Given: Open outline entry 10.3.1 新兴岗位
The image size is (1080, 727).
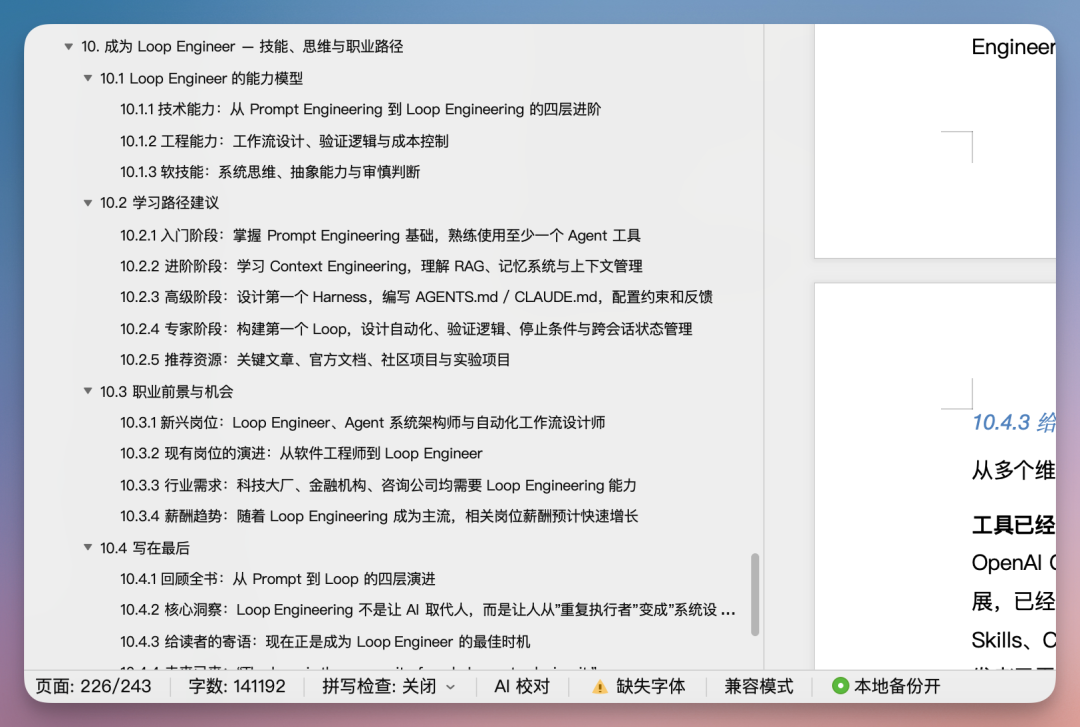Looking at the screenshot, I should coord(362,422).
